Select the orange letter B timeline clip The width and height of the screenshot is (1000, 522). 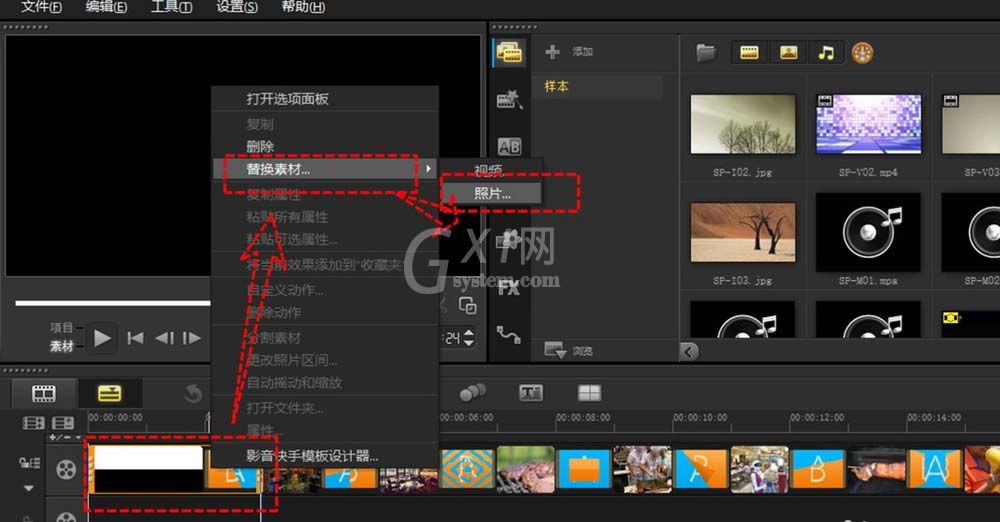818,470
